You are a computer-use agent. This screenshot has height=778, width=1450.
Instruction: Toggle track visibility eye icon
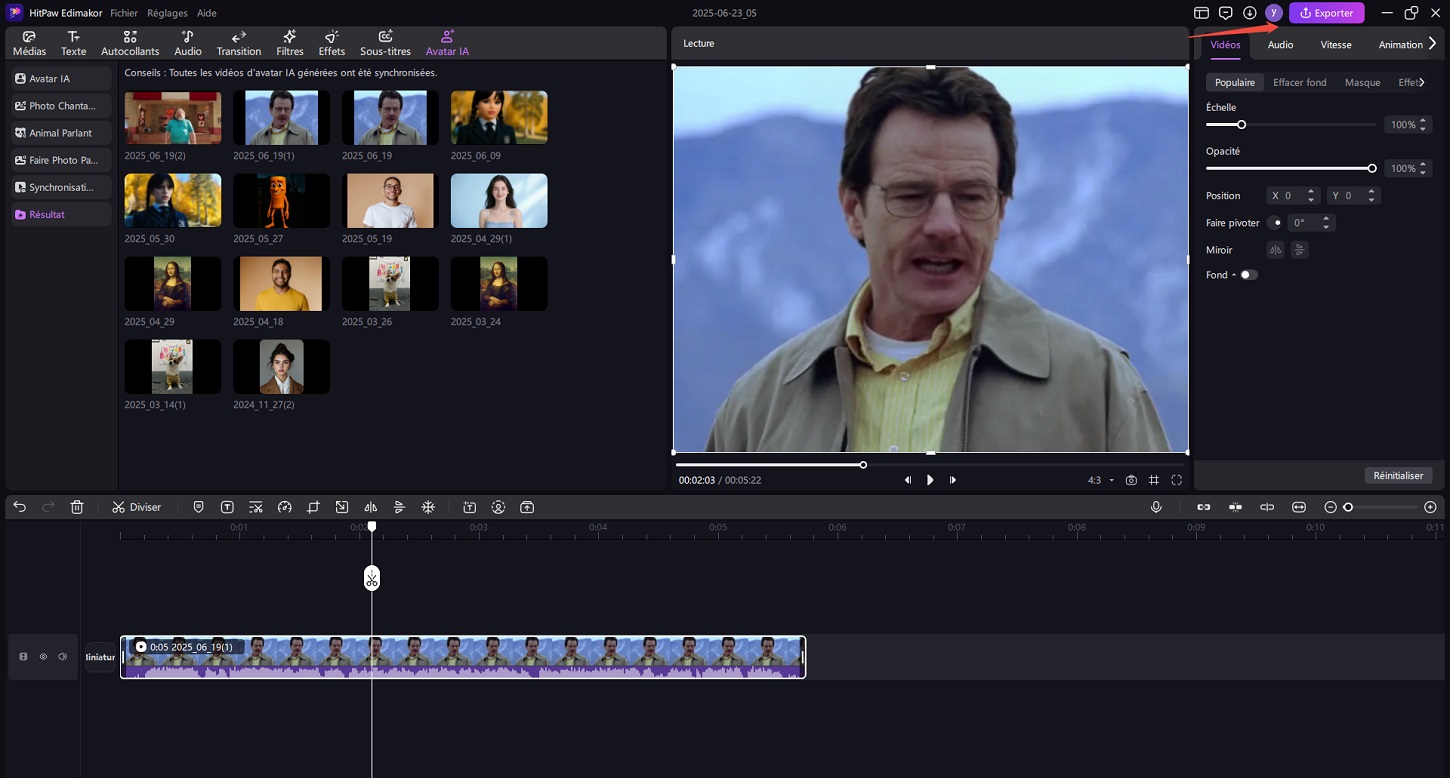43,657
